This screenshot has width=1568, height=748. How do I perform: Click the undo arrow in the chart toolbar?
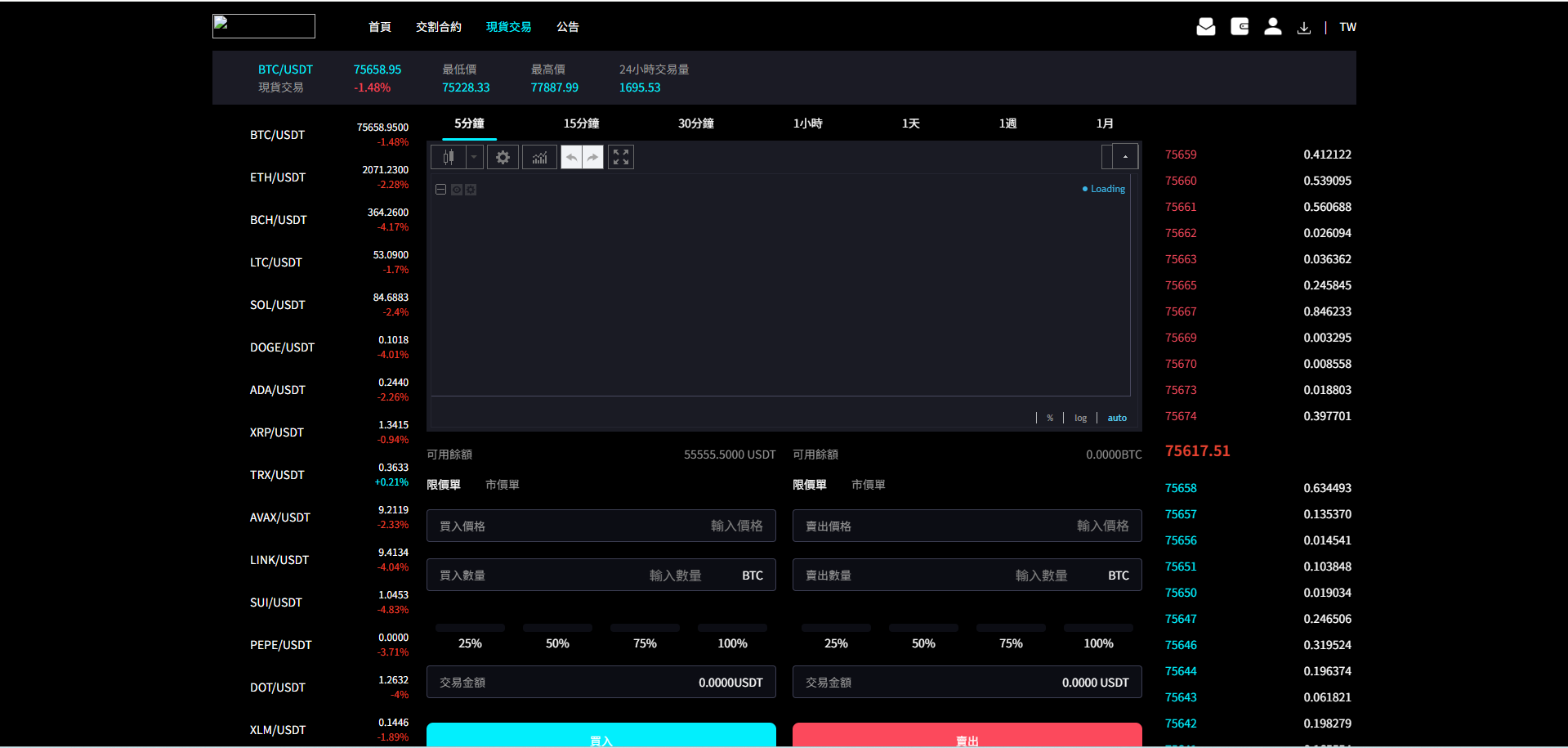click(572, 157)
